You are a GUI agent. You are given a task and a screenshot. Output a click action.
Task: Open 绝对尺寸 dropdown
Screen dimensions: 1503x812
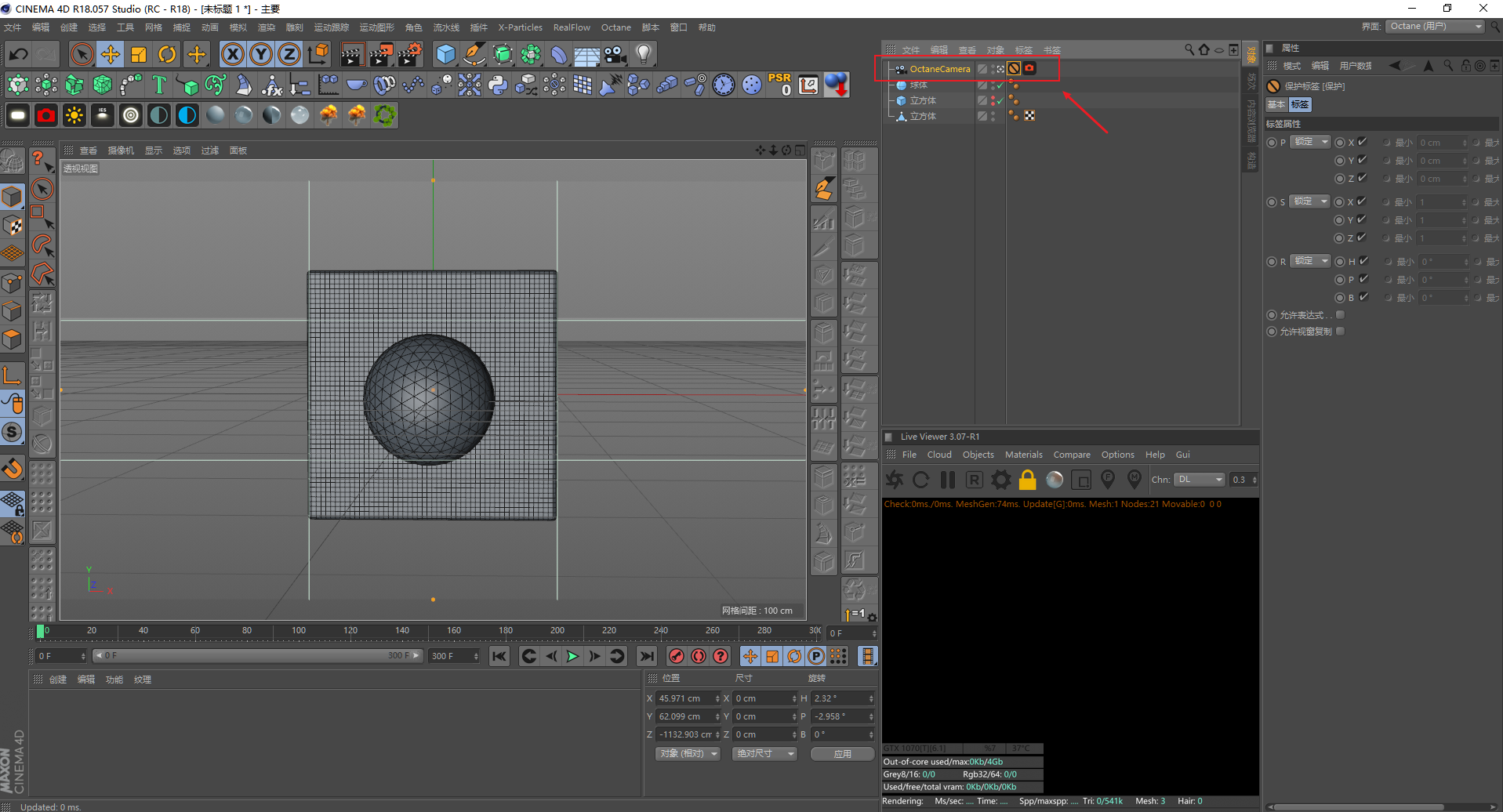coord(764,753)
